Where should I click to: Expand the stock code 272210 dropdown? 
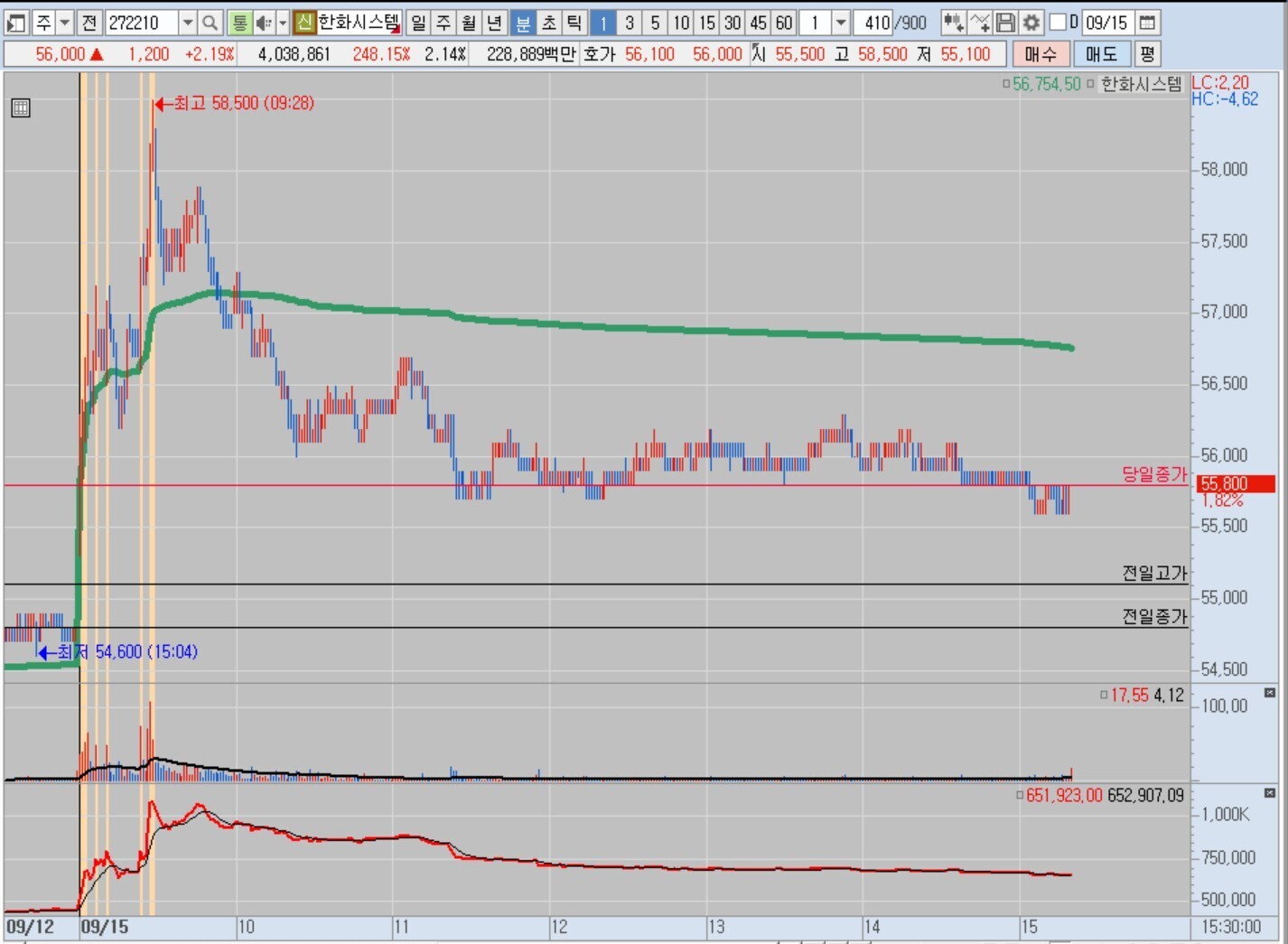[x=187, y=23]
